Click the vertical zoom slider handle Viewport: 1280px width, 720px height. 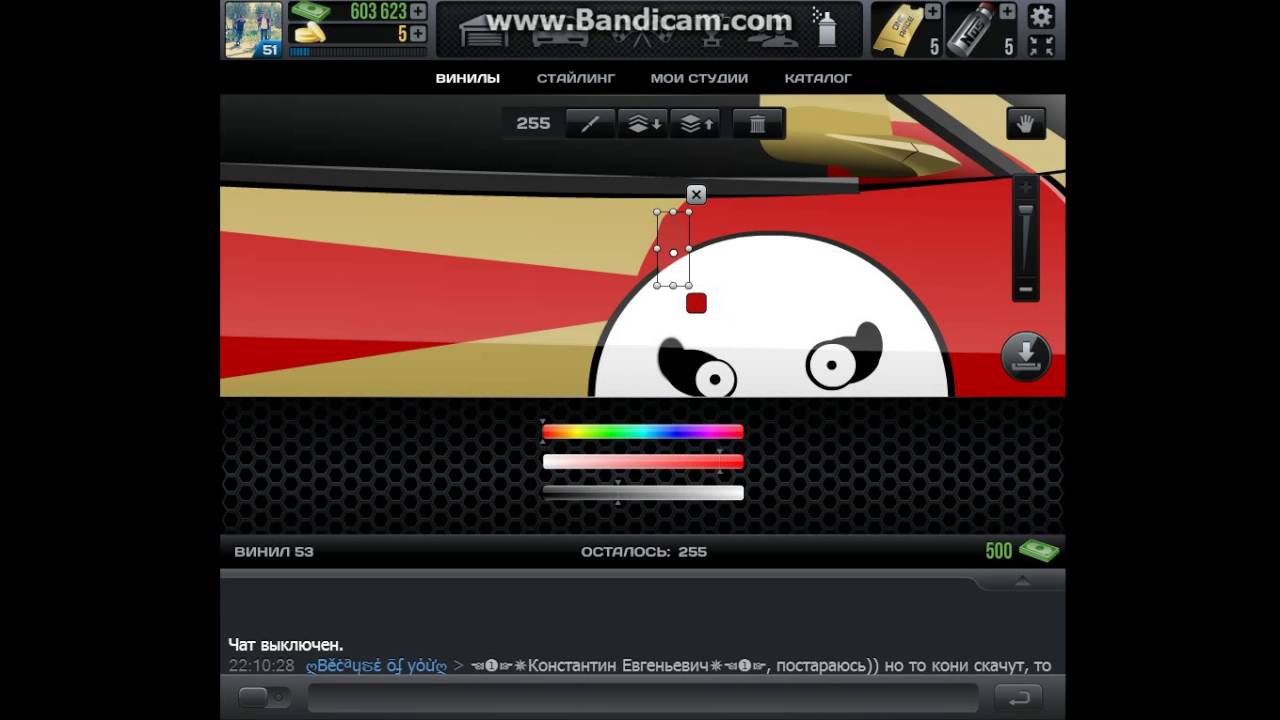pyautogui.click(x=1025, y=210)
